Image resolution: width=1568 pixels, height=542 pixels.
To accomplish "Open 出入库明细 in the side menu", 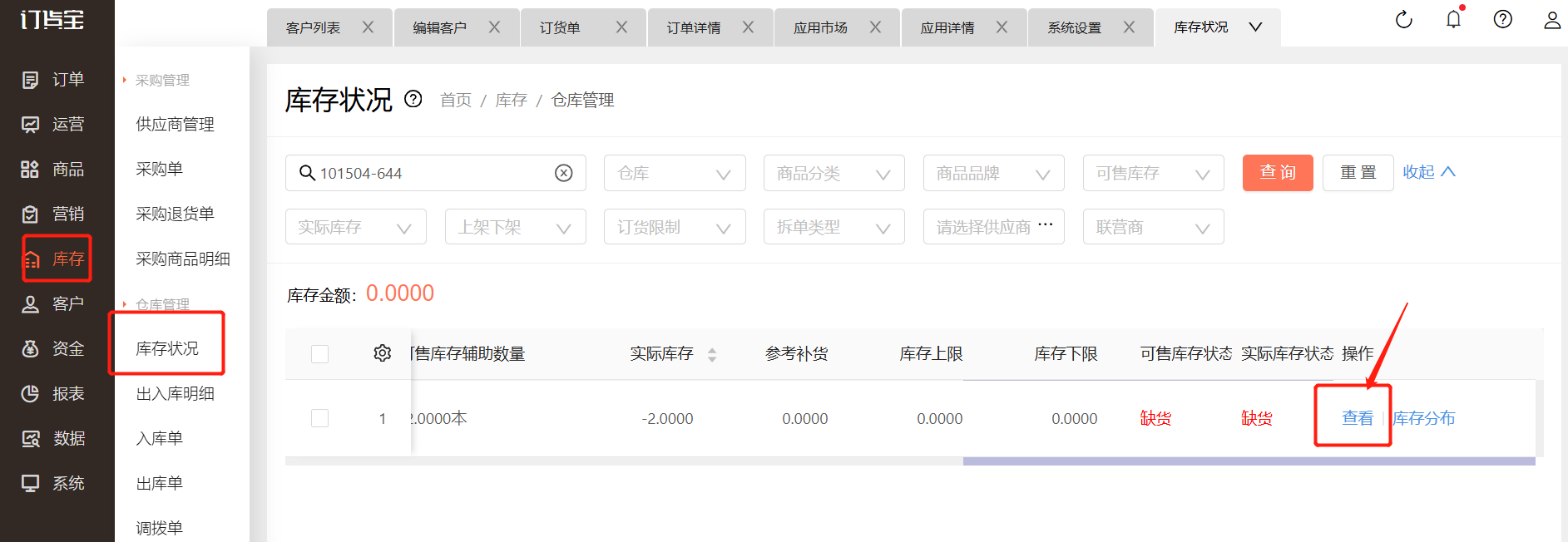I will tap(175, 394).
